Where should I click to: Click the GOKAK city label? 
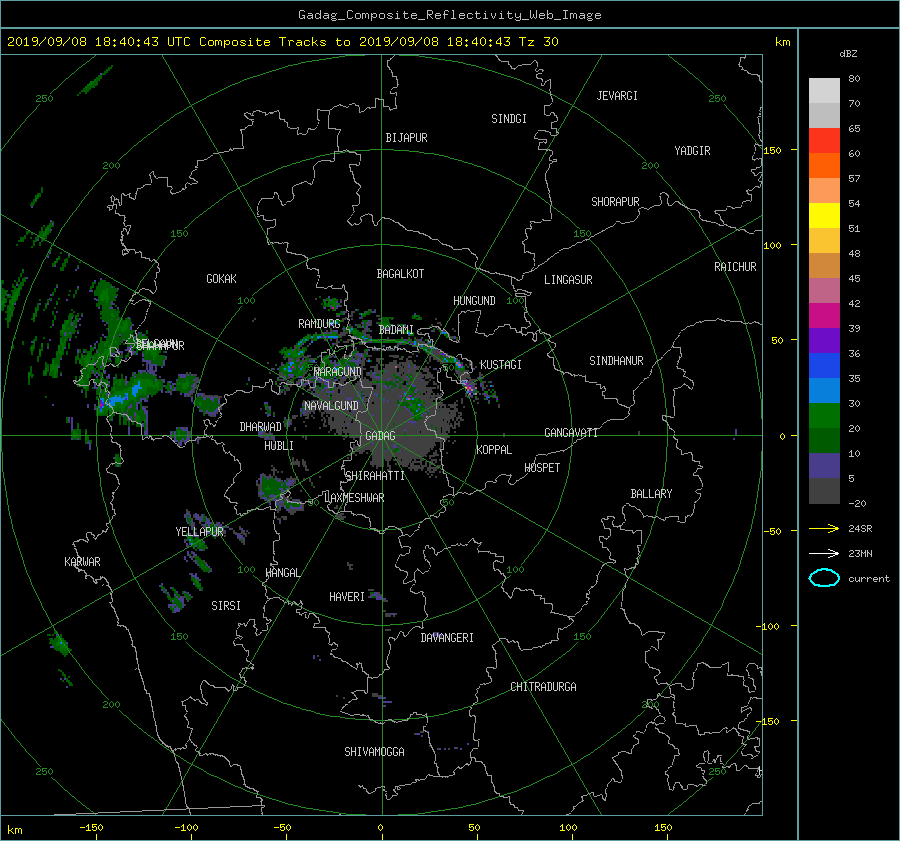pyautogui.click(x=221, y=279)
